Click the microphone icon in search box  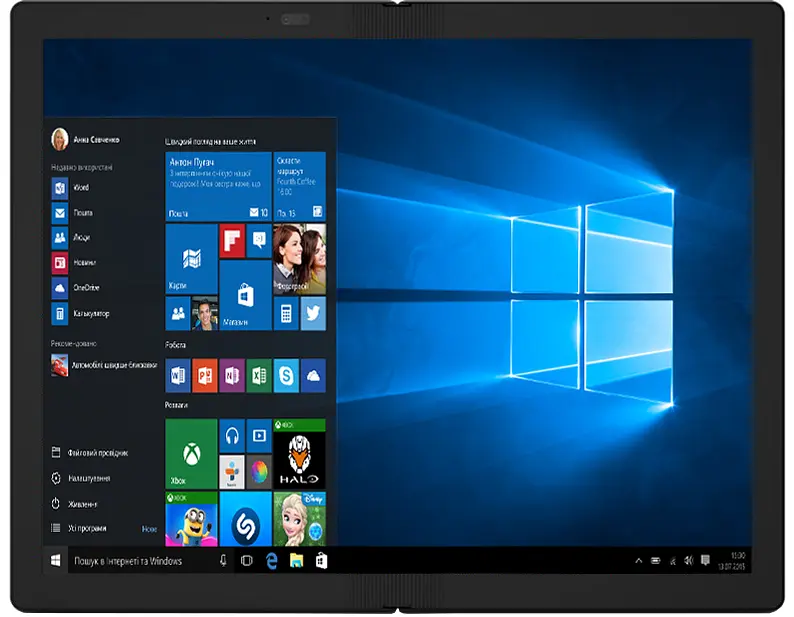point(223,560)
